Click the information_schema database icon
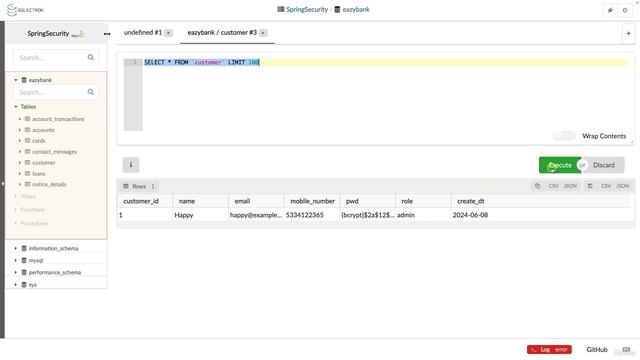 [24, 248]
